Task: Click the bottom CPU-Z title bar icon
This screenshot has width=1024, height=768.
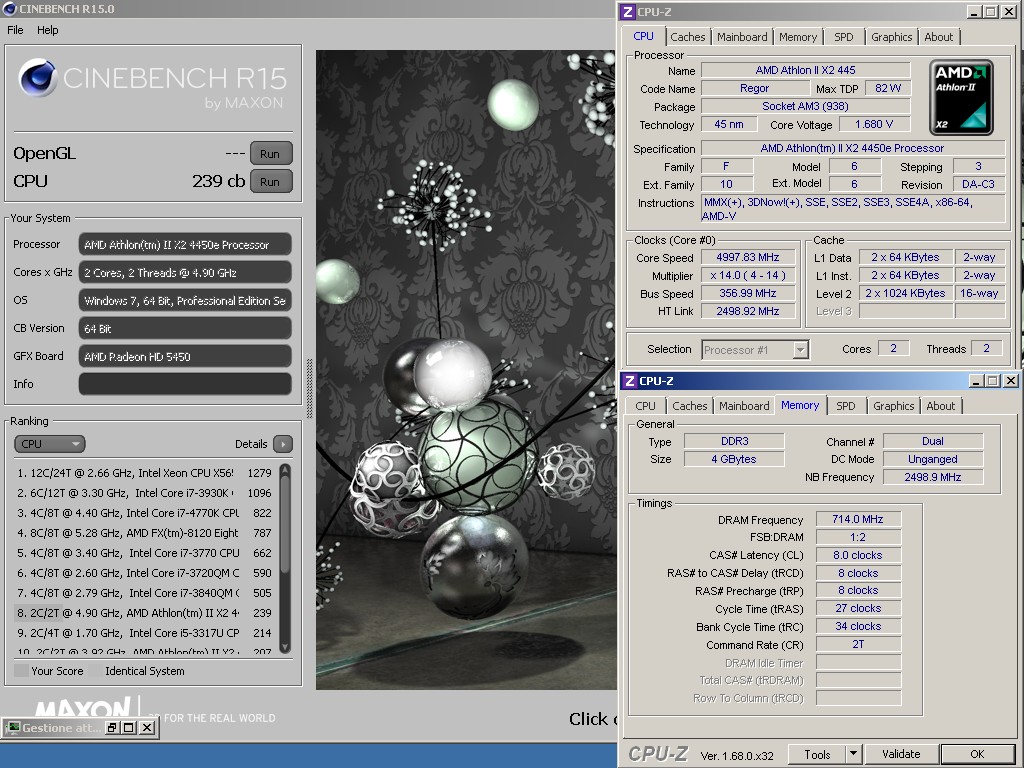Action: pyautogui.click(x=630, y=381)
